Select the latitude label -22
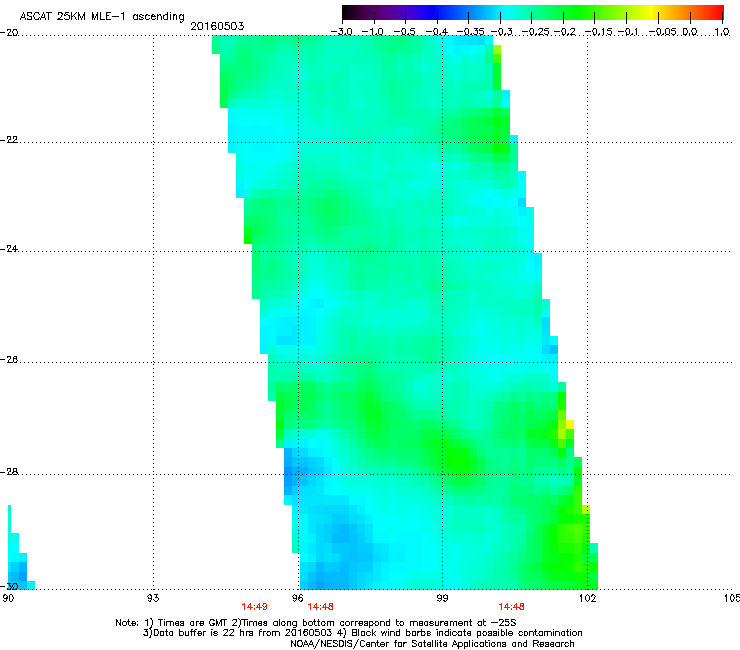Image resolution: width=740 pixels, height=650 pixels. click(9, 140)
